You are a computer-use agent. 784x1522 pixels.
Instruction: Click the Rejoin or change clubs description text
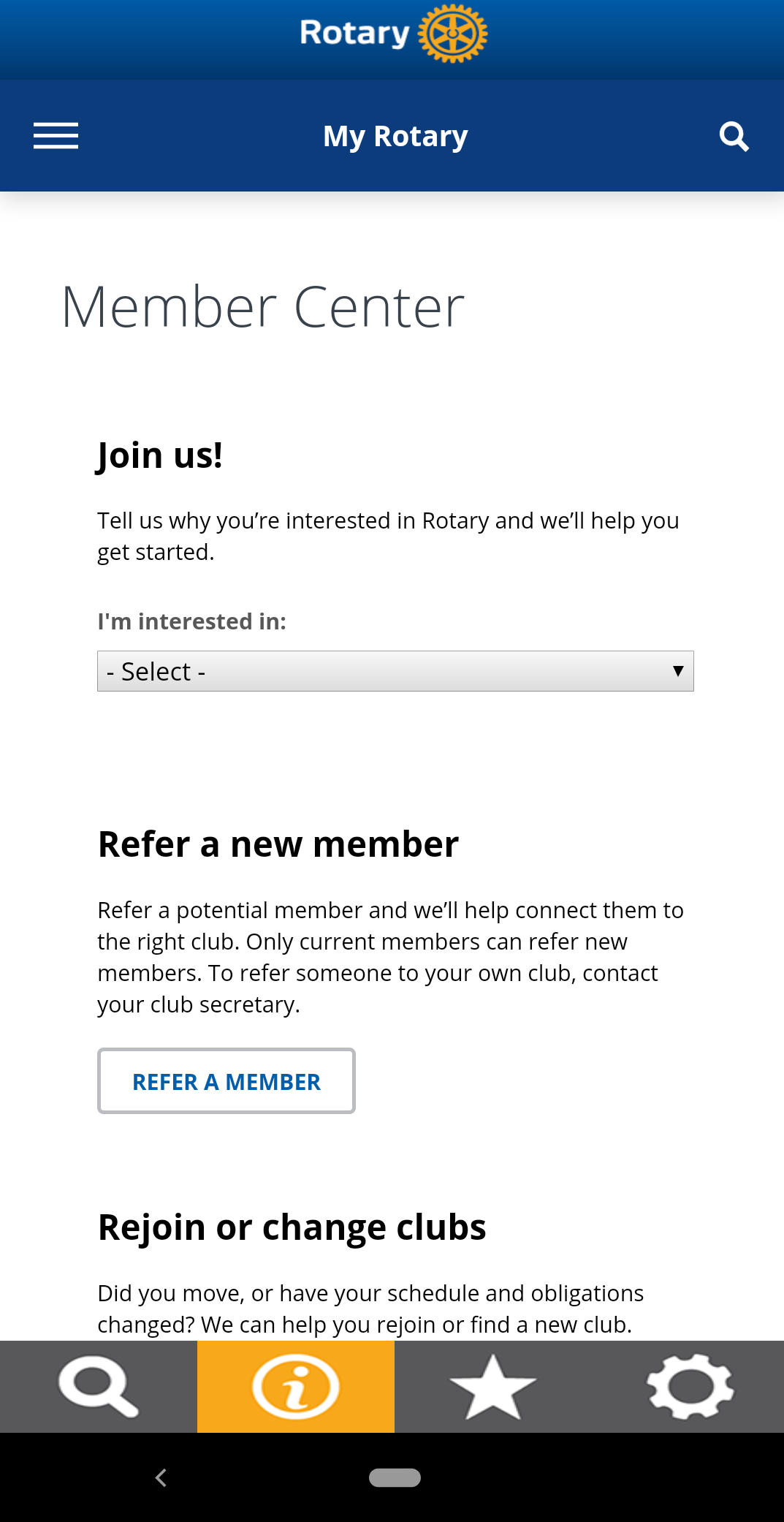[x=370, y=1309]
